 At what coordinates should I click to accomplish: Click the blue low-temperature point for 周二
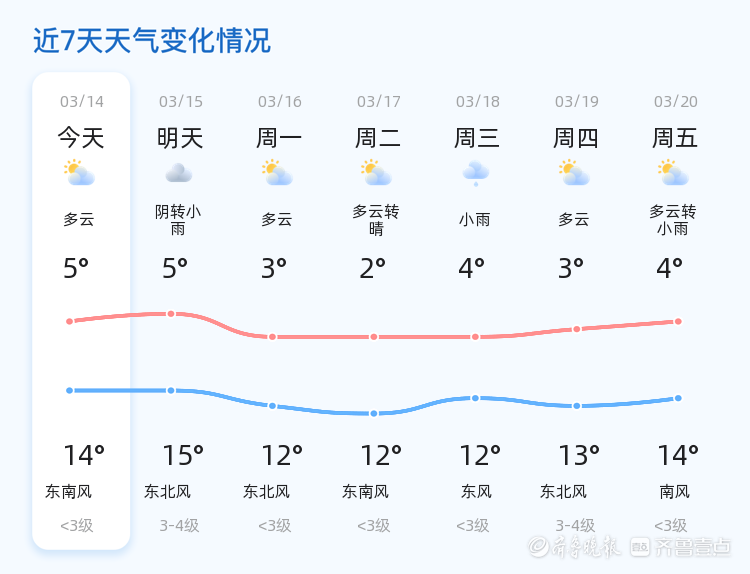point(374,413)
